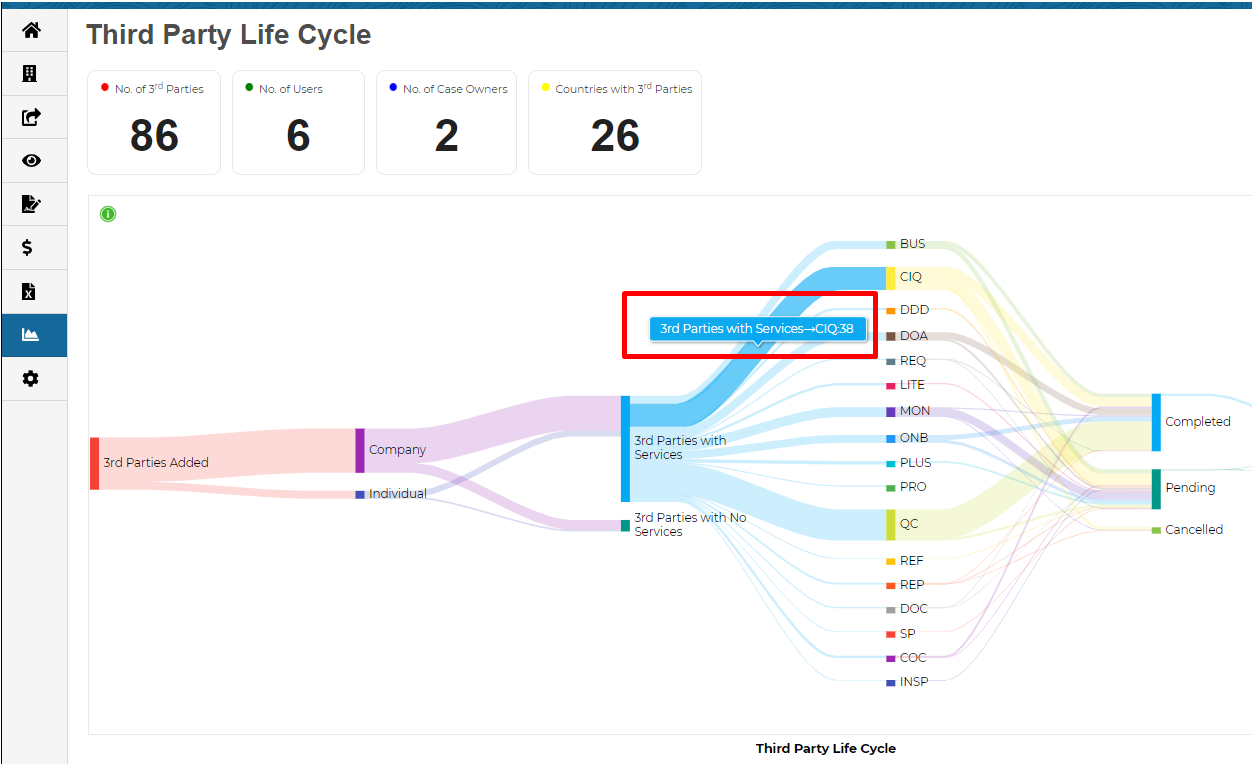
Task: Click the 3rd Parties with Services node
Action: point(625,448)
